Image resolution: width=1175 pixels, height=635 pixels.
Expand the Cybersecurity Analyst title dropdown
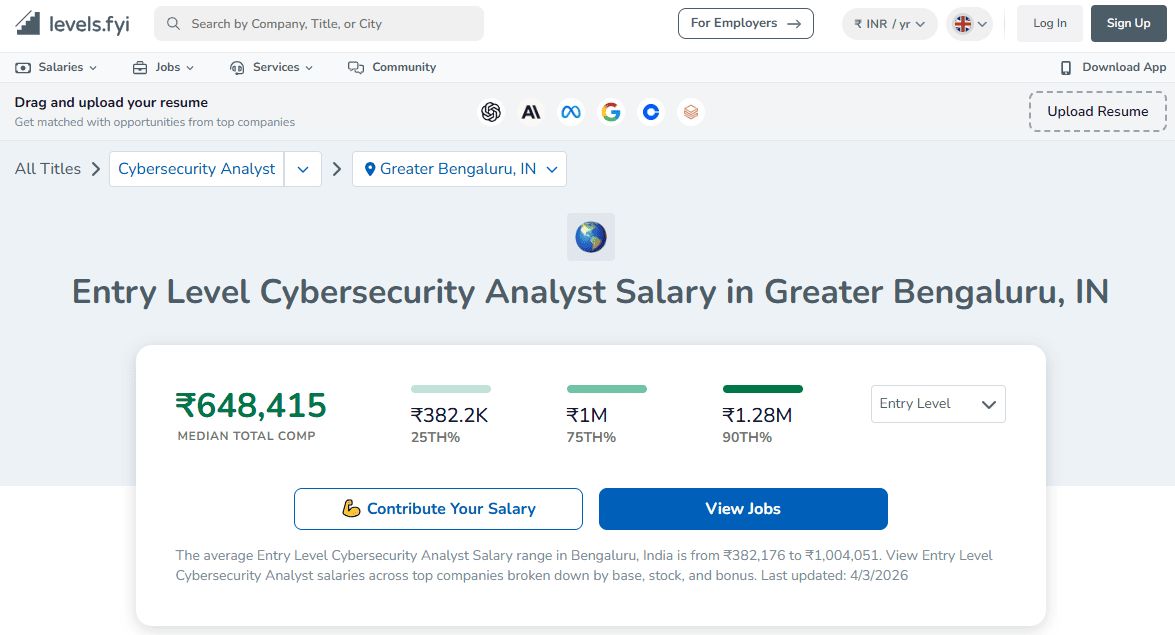303,169
